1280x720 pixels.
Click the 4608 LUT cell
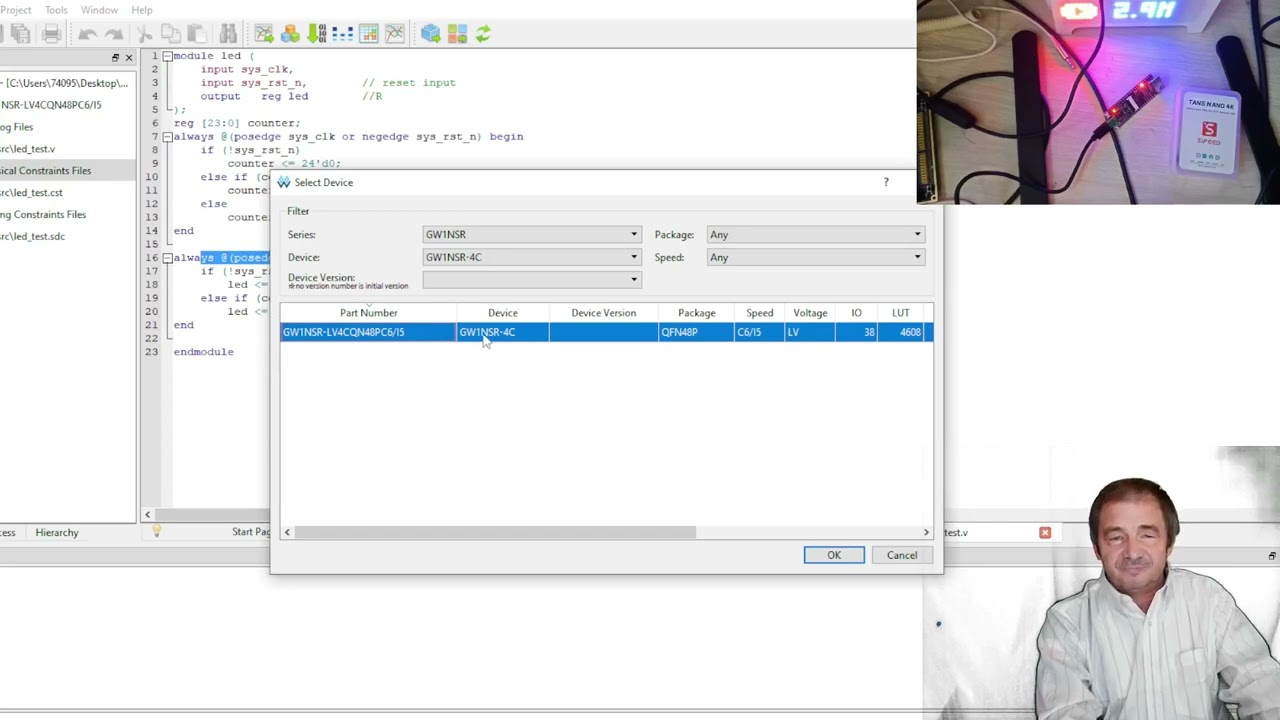point(901,332)
